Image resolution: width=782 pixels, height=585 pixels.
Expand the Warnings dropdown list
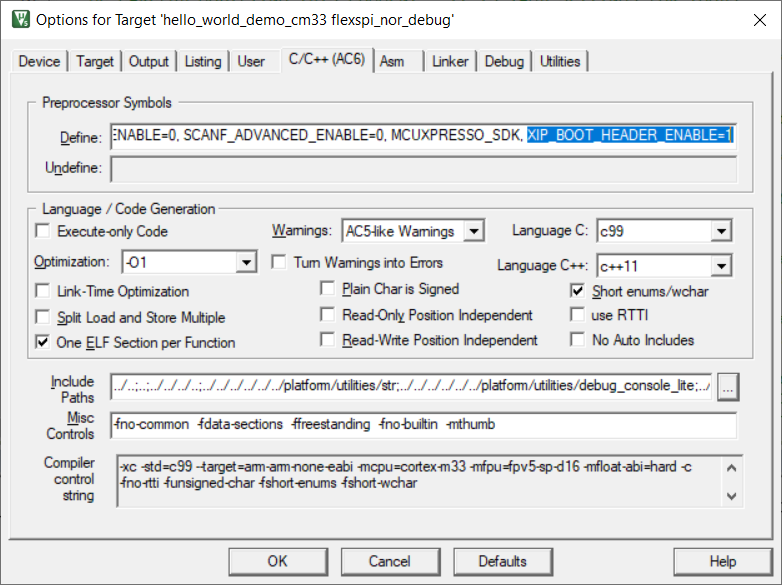click(474, 232)
